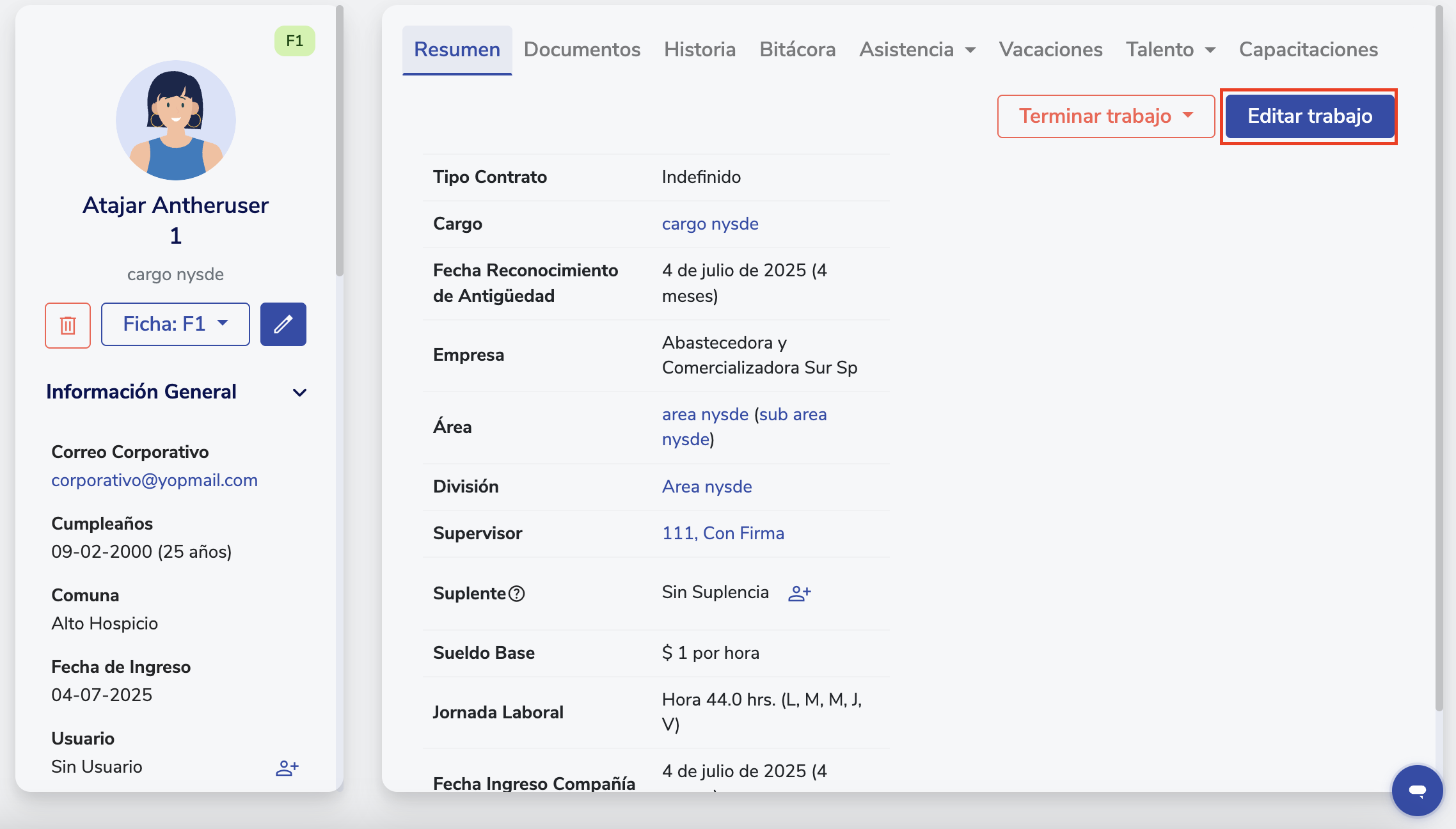Click the corporativo@yopmail.com email link

pyautogui.click(x=154, y=480)
